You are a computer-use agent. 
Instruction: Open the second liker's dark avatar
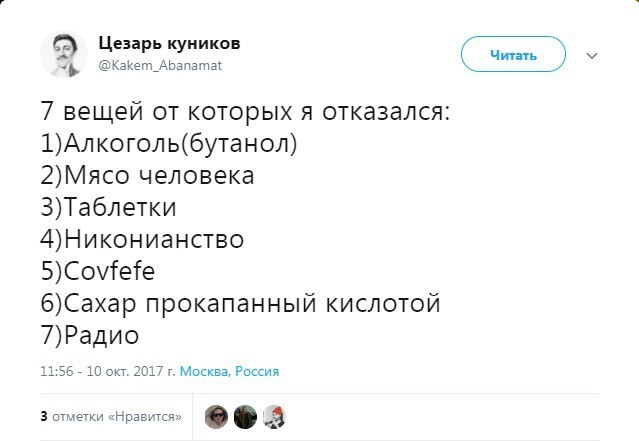[x=245, y=416]
